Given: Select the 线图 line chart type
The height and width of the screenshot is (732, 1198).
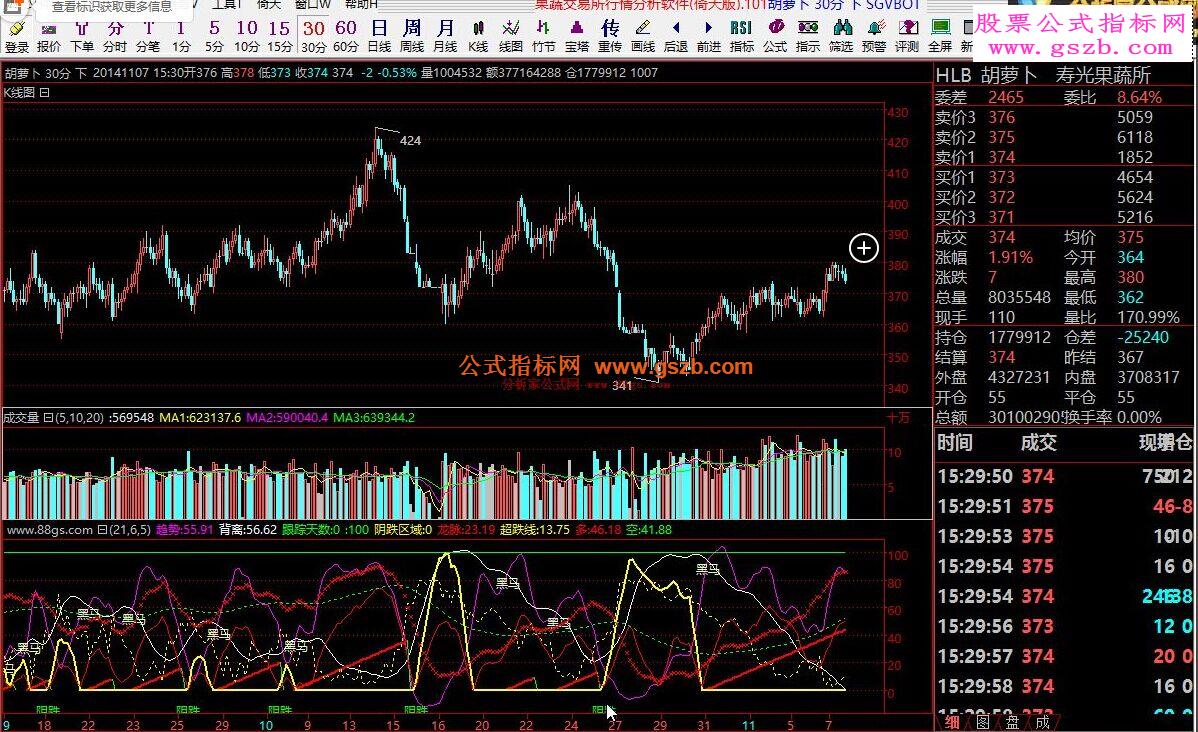Looking at the screenshot, I should coord(510,37).
